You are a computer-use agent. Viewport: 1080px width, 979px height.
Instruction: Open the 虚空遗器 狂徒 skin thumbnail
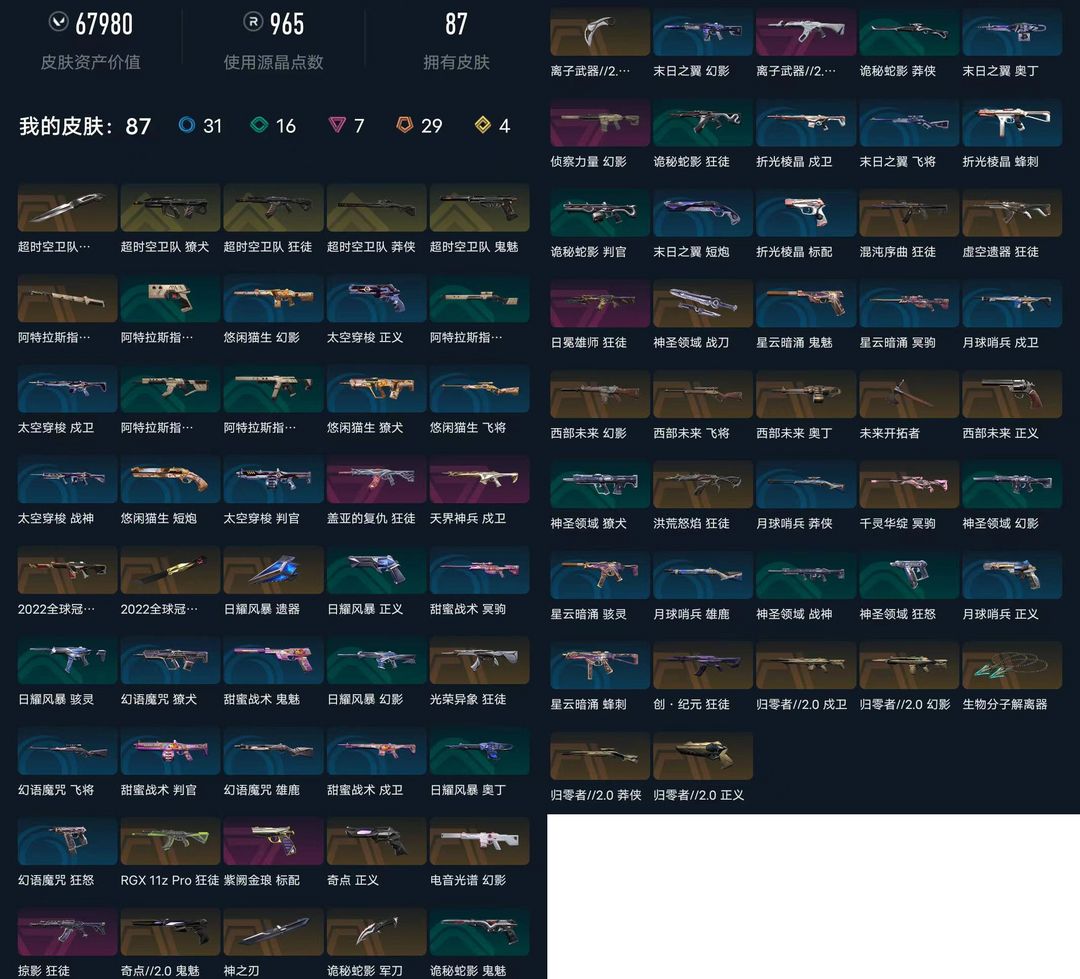pos(1012,213)
